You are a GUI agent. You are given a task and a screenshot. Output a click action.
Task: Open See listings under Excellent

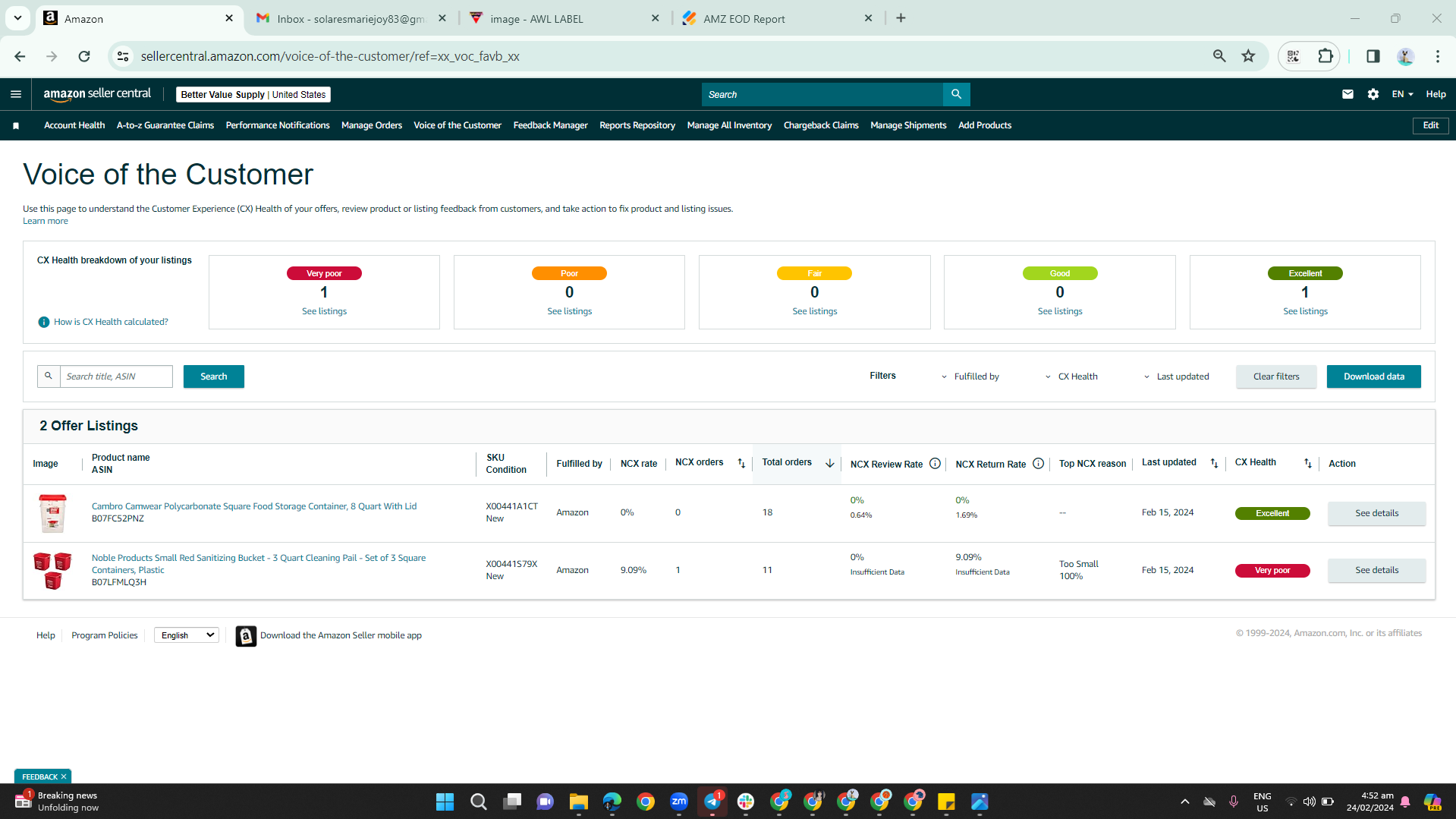1305,311
